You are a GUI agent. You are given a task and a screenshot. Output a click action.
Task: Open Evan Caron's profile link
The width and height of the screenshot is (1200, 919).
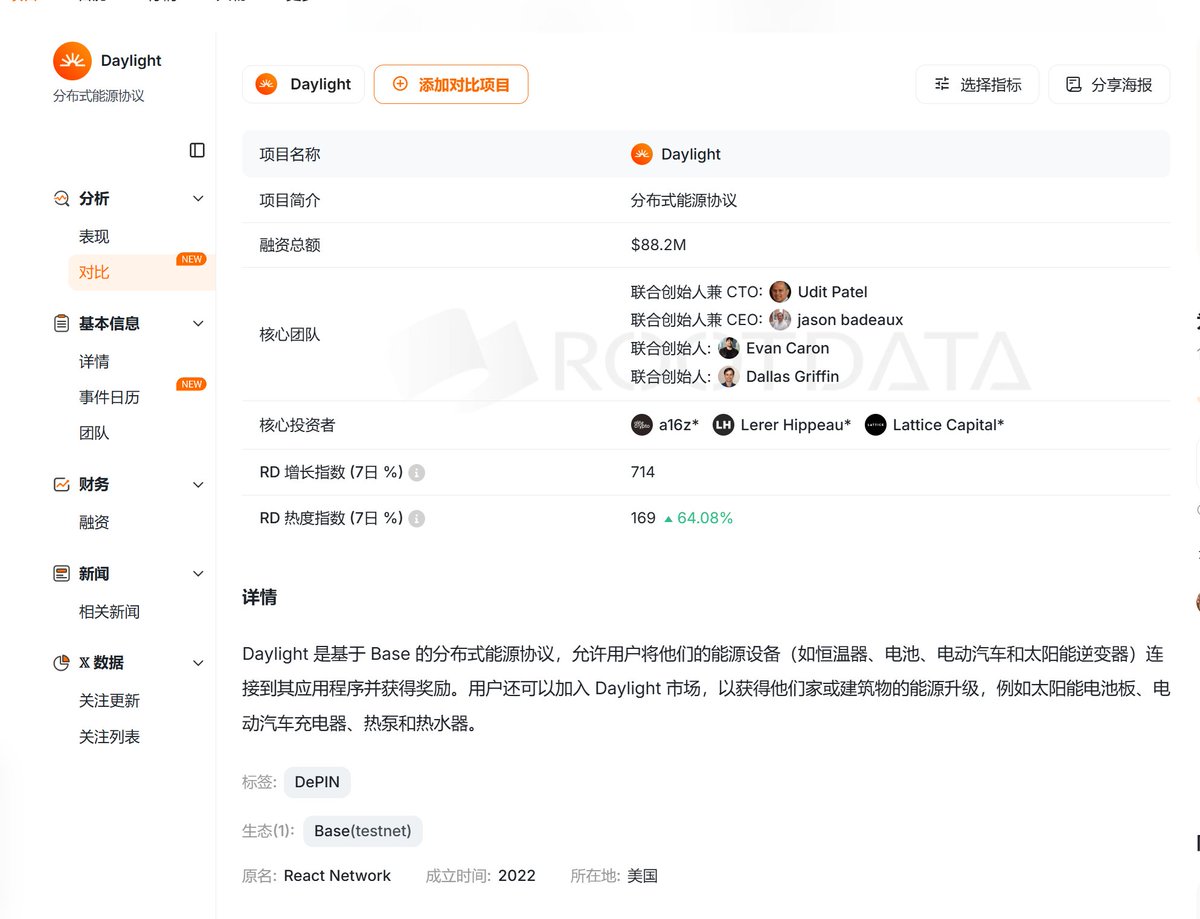pyautogui.click(x=788, y=348)
